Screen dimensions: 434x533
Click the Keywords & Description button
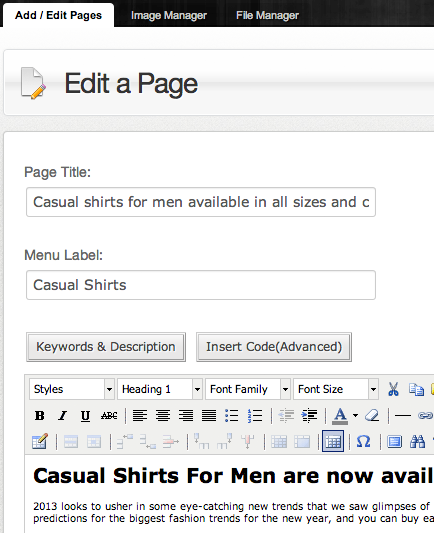tap(106, 347)
